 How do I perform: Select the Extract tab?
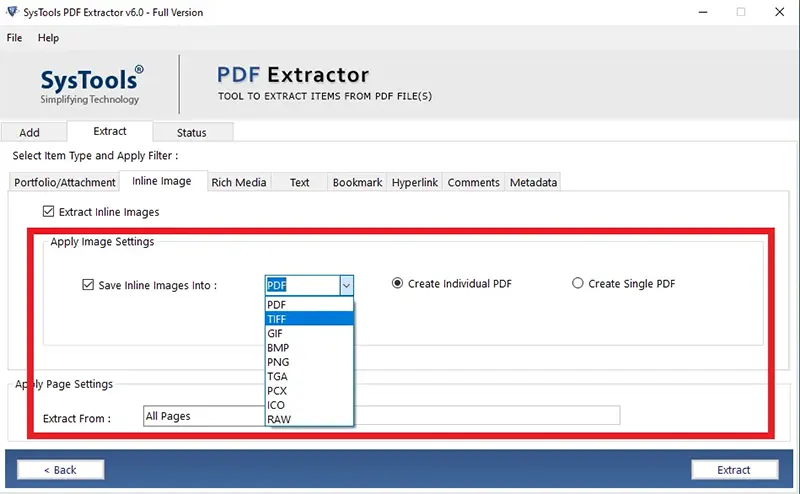click(110, 131)
